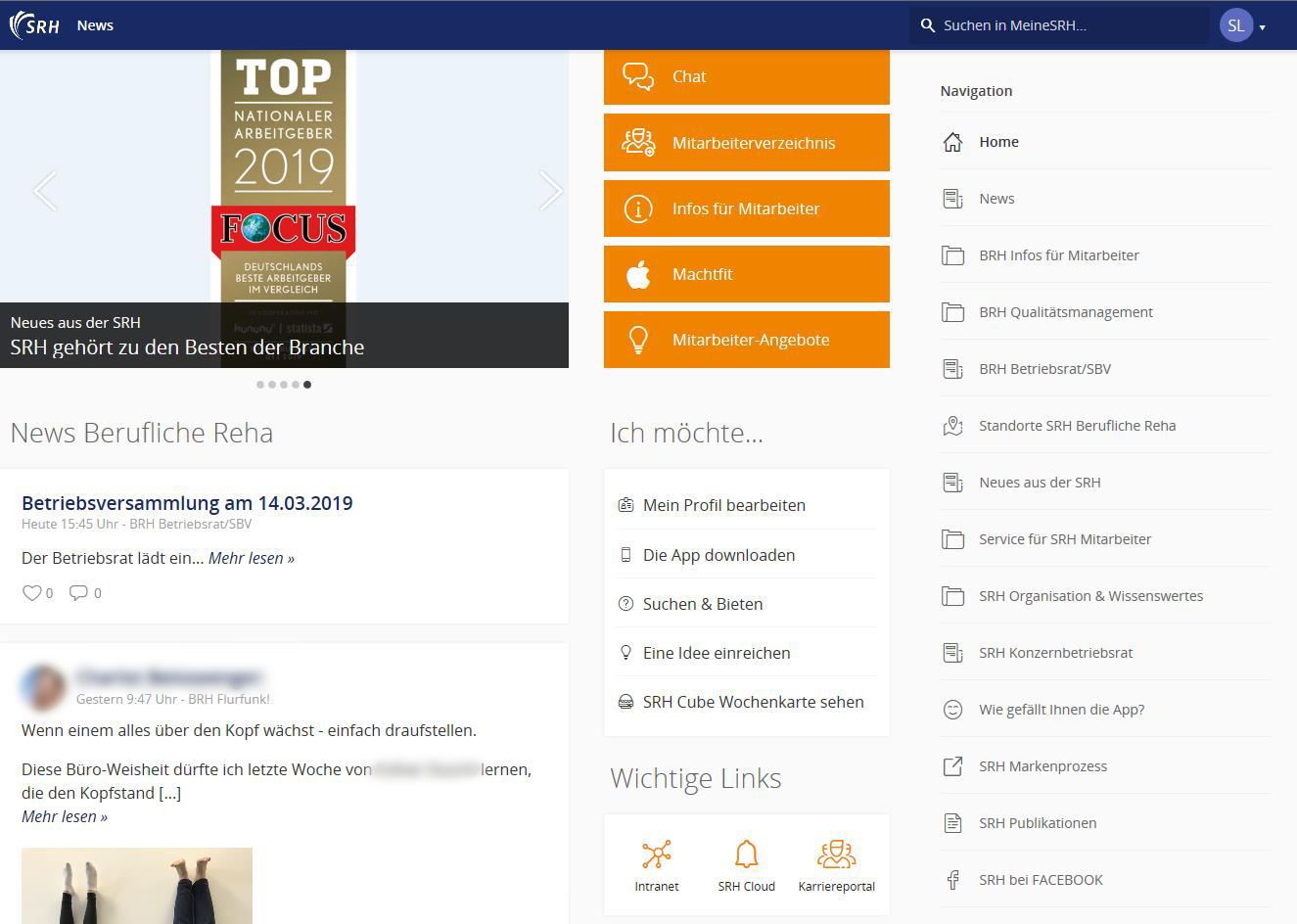1297x924 pixels.
Task: Click the newspaper icon beside SRH Konzernbetriebsrat
Action: coord(952,653)
